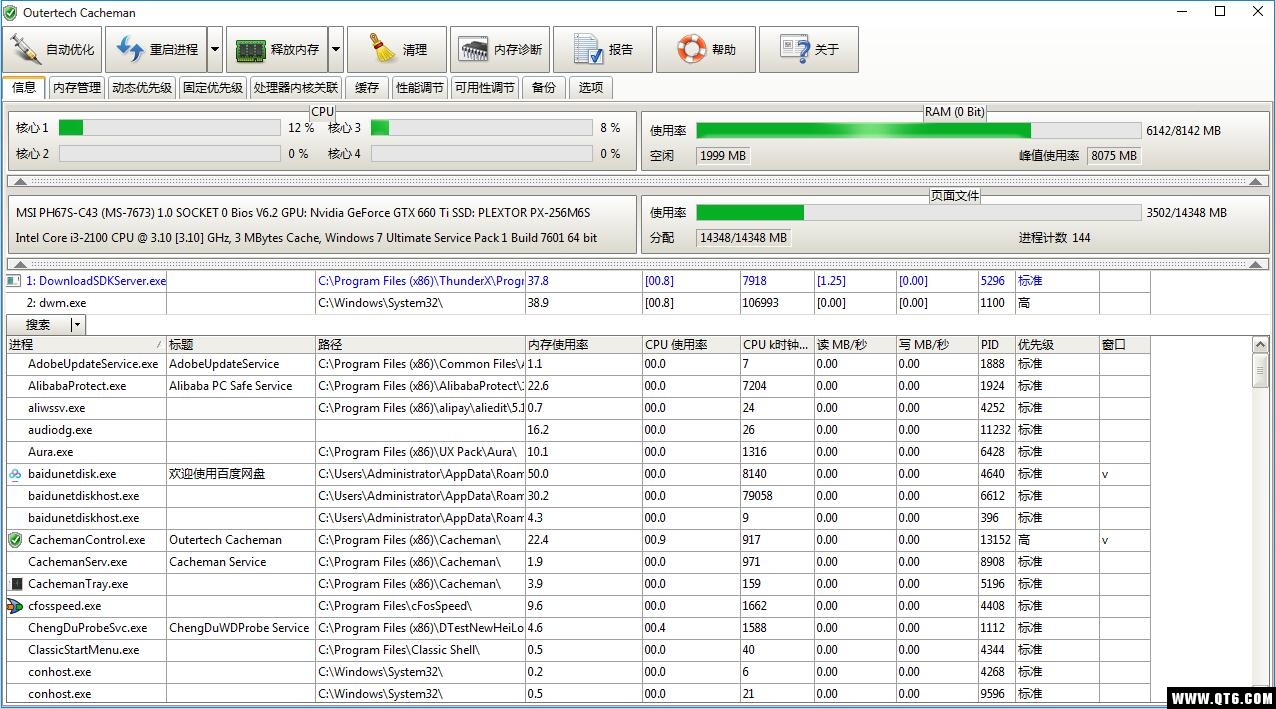The height and width of the screenshot is (709, 1276).
Task: Select the aliwssv.exe process
Action: click(578, 408)
